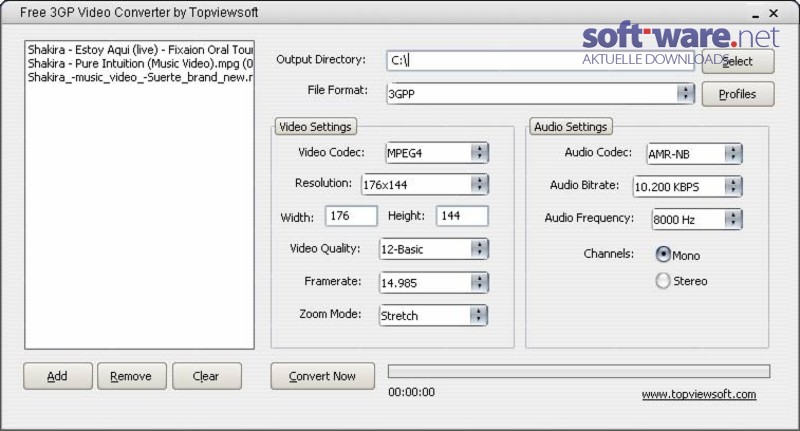Click the Width input field

coord(352,216)
